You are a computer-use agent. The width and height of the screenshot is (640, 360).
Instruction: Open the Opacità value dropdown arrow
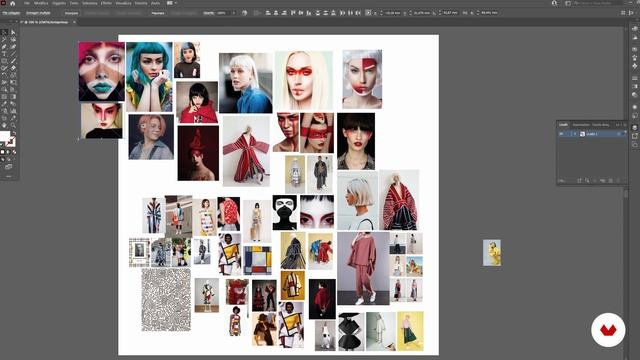234,13
